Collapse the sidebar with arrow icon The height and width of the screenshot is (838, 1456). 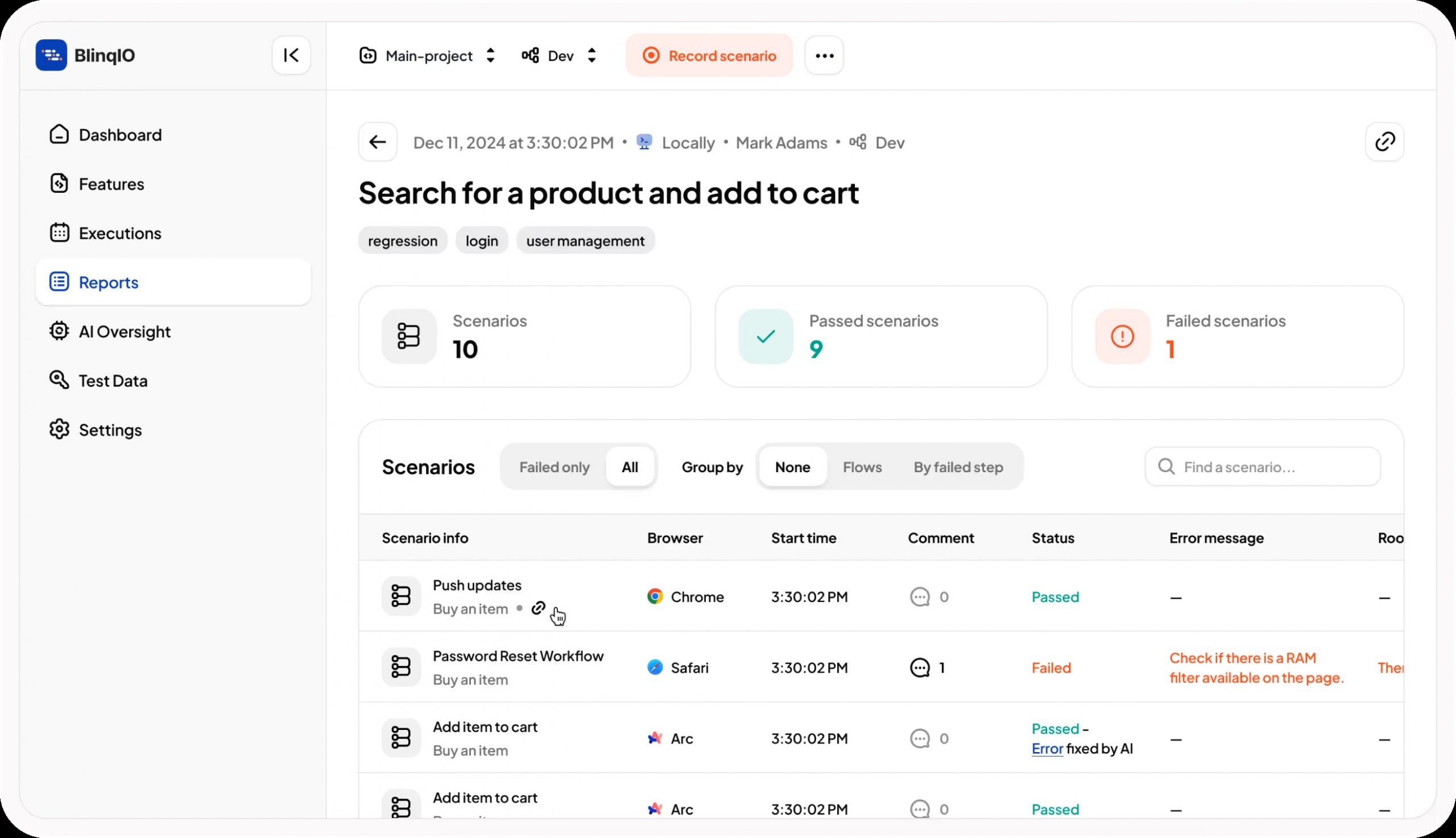tap(291, 55)
